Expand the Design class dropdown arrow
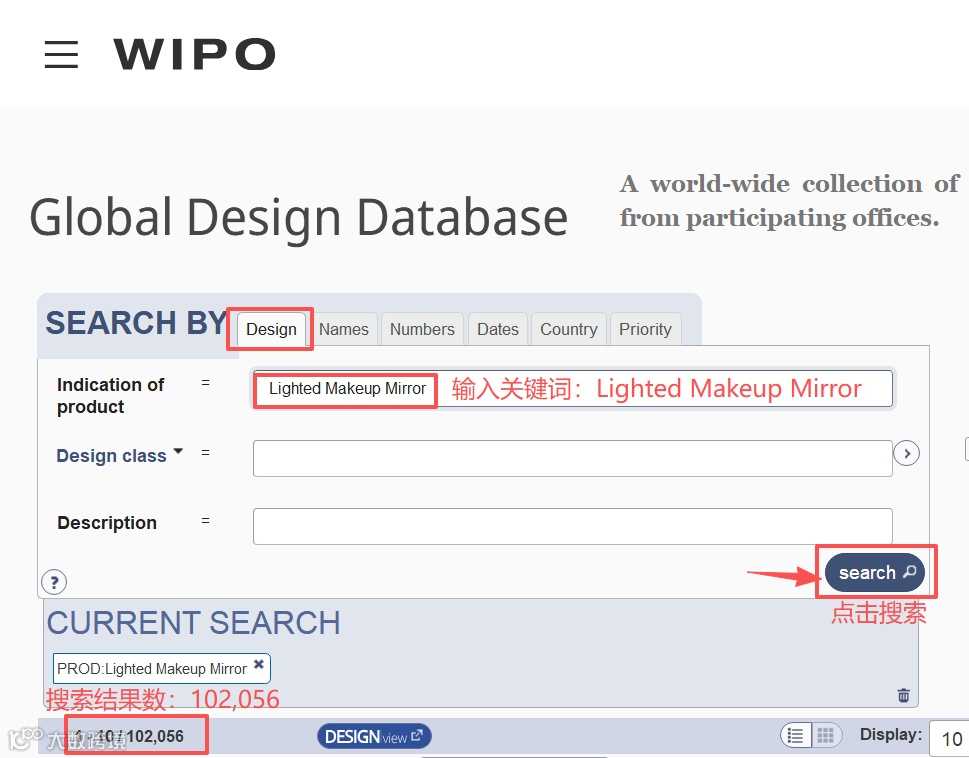 (178, 452)
